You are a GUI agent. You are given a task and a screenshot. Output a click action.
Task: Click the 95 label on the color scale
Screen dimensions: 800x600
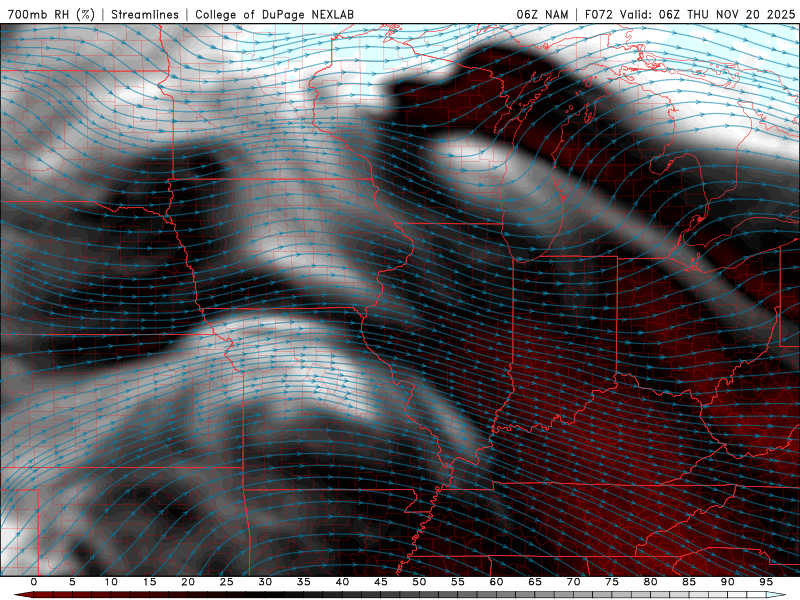[766, 582]
